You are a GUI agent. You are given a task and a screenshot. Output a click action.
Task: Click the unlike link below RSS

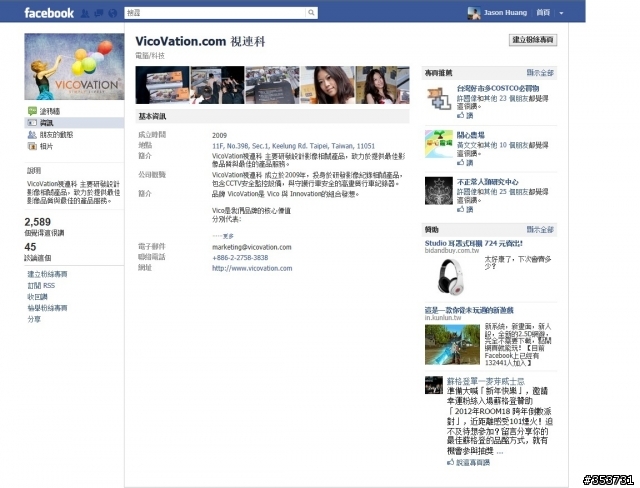[x=38, y=297]
